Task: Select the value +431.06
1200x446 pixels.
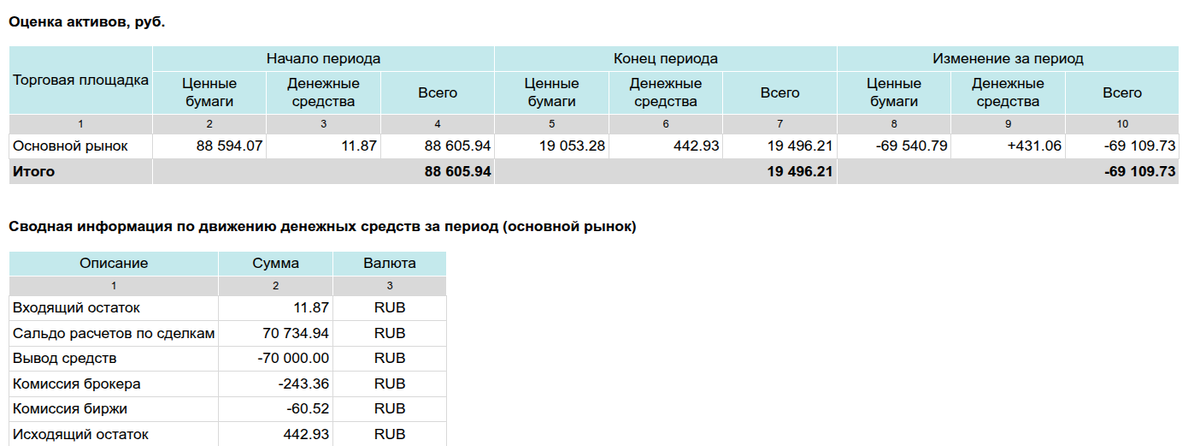Action: coord(1036,146)
